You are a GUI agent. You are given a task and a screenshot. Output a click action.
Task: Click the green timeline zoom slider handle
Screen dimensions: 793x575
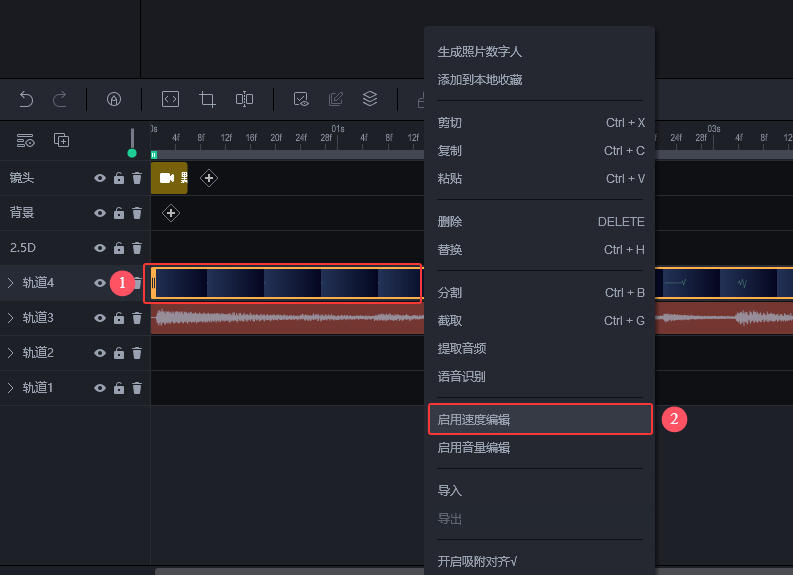click(131, 153)
